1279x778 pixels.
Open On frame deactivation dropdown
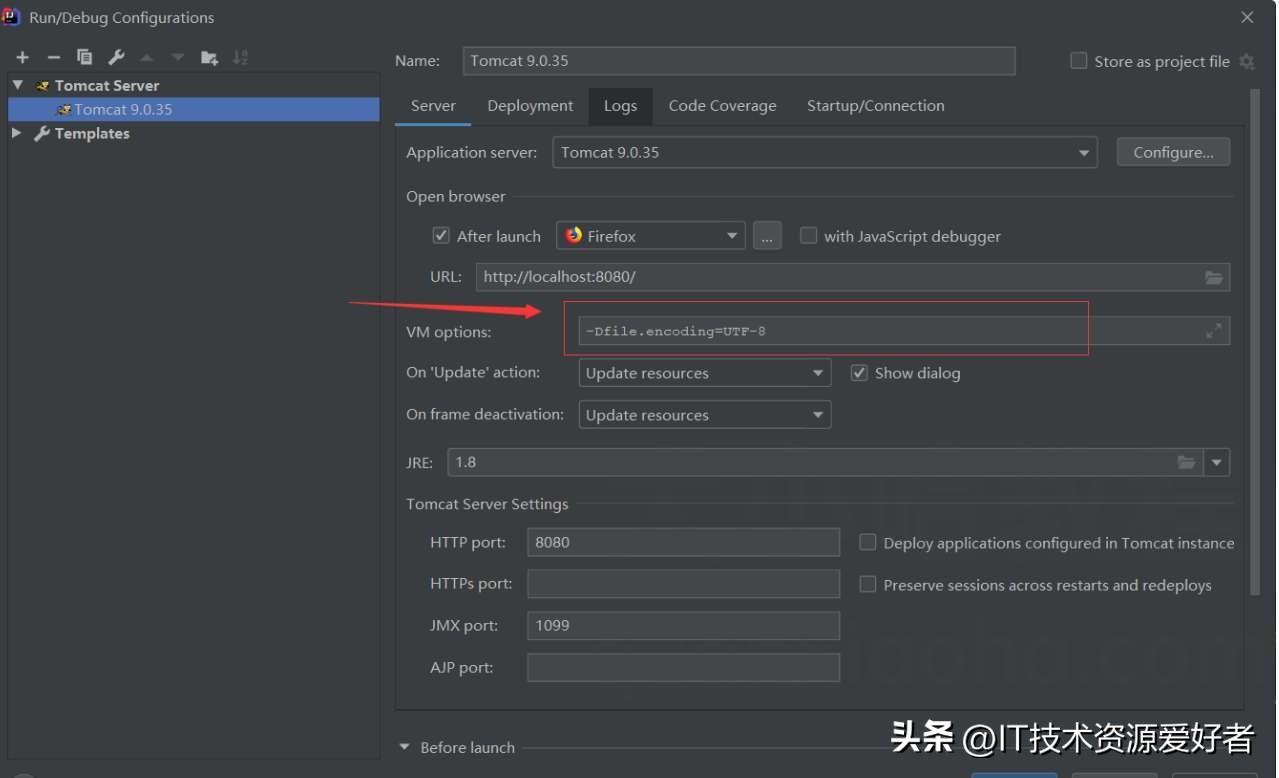(x=705, y=415)
